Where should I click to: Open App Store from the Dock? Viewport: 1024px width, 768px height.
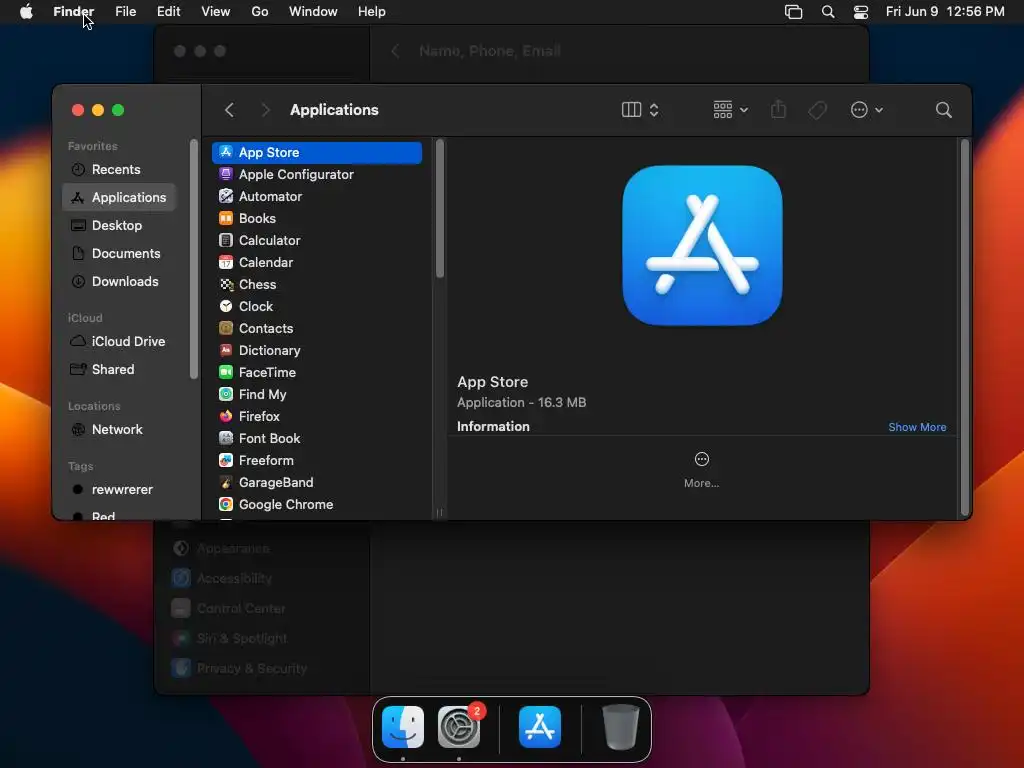[540, 727]
